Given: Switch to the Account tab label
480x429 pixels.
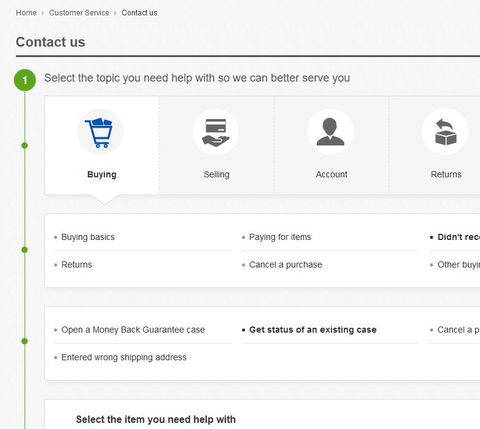Looking at the screenshot, I should [331, 174].
